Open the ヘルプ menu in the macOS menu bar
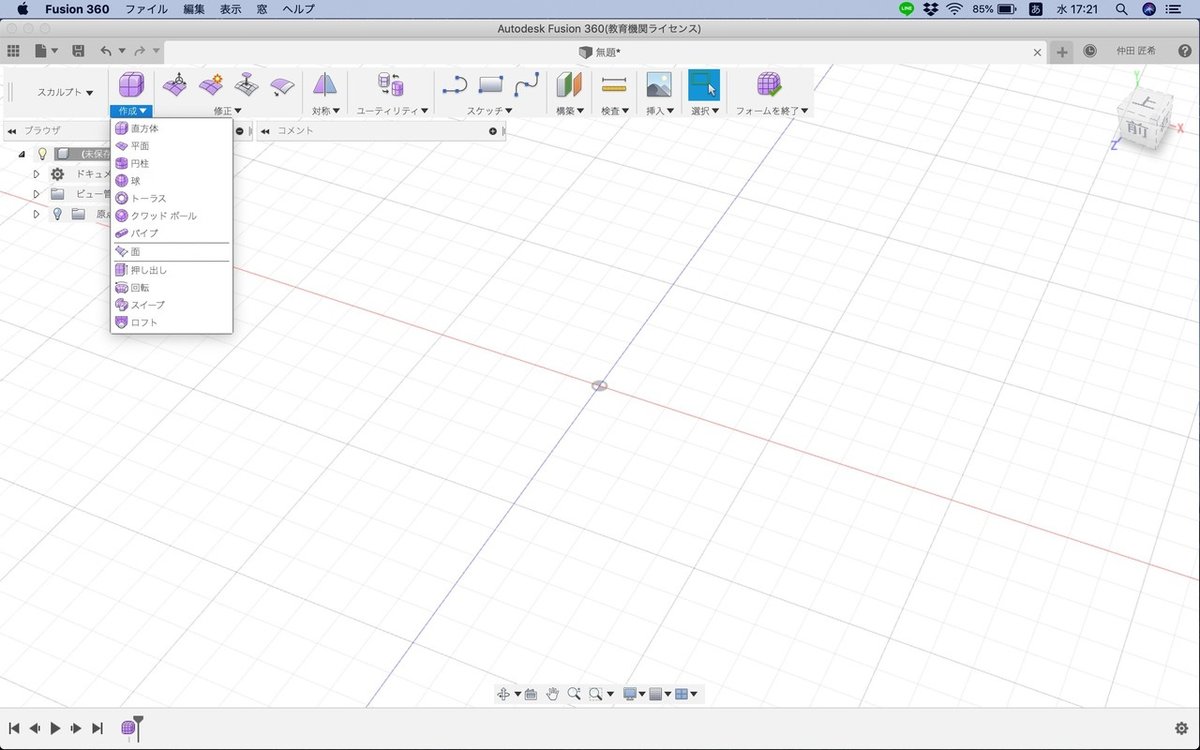This screenshot has width=1200, height=750. pyautogui.click(x=299, y=8)
